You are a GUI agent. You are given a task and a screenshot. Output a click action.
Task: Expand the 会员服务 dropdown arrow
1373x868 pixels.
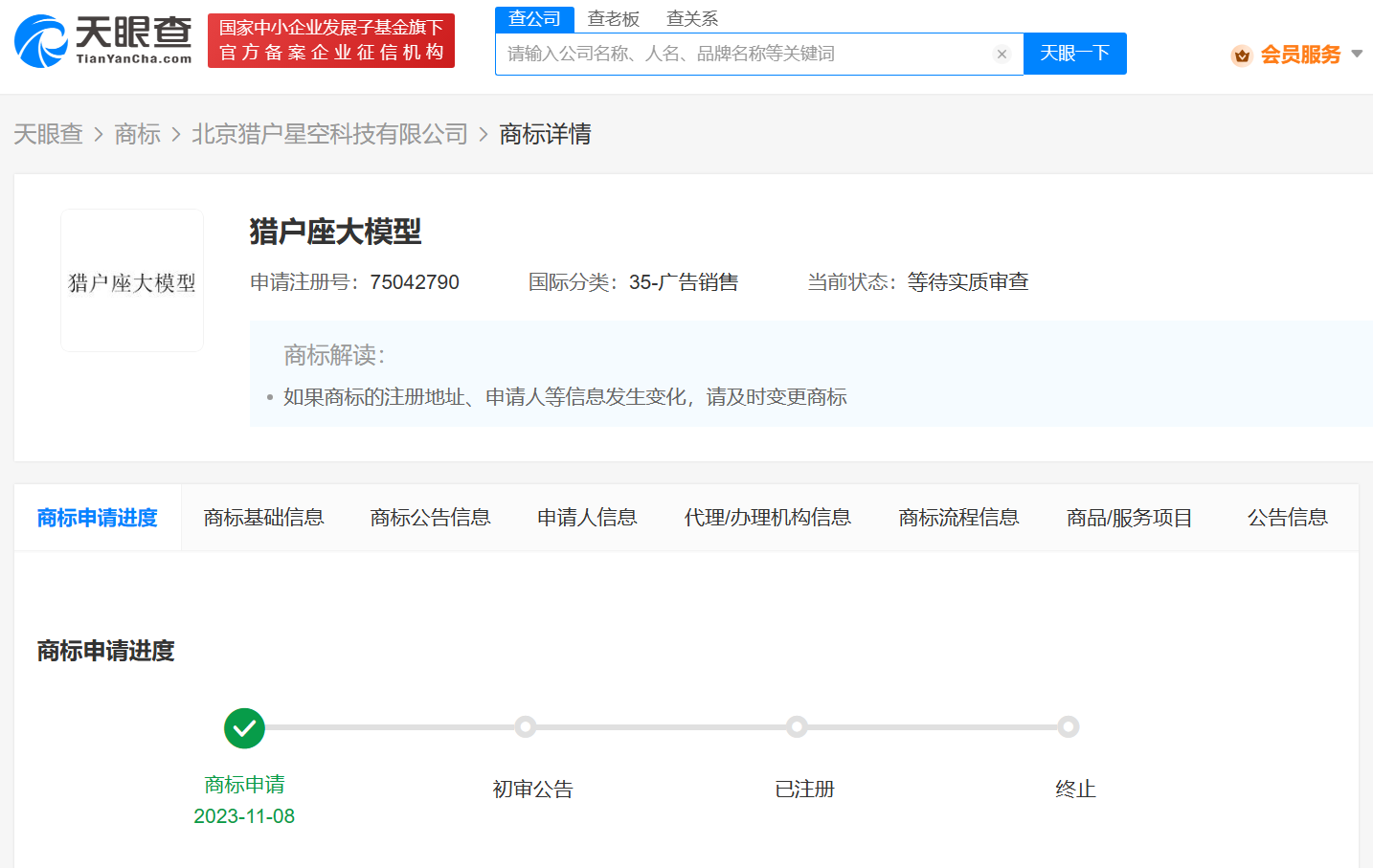(1357, 54)
